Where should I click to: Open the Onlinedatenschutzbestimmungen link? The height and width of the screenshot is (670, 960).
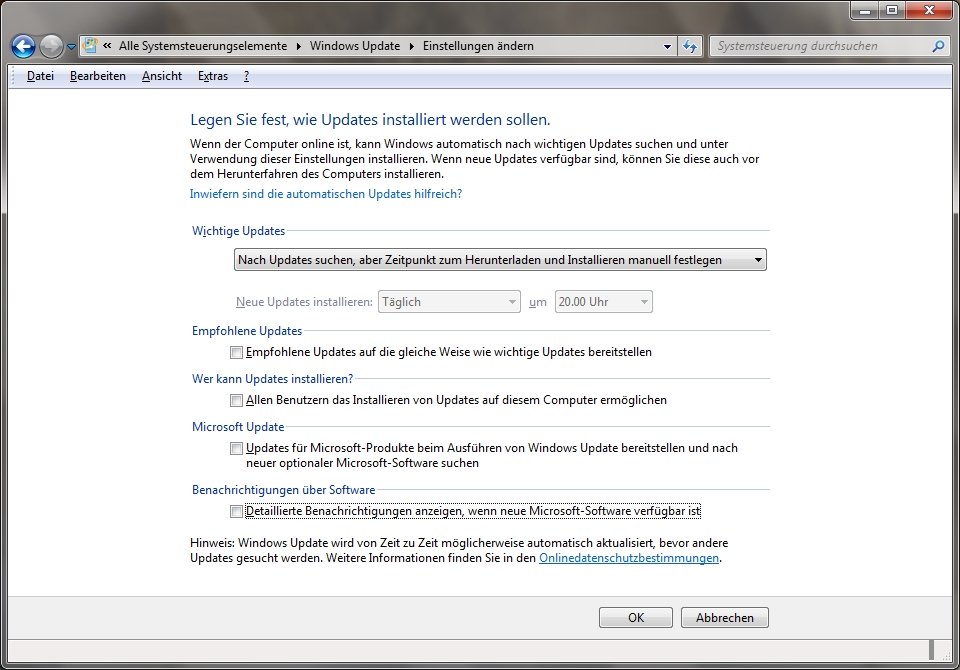pos(629,558)
